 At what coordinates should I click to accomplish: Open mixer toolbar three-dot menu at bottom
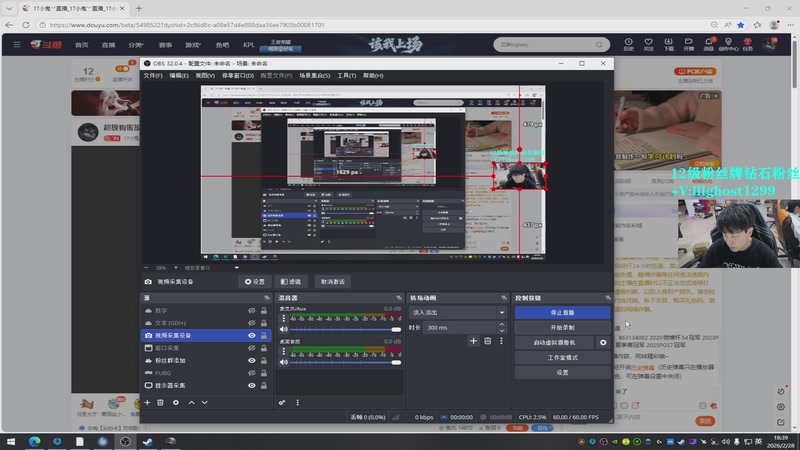click(297, 403)
